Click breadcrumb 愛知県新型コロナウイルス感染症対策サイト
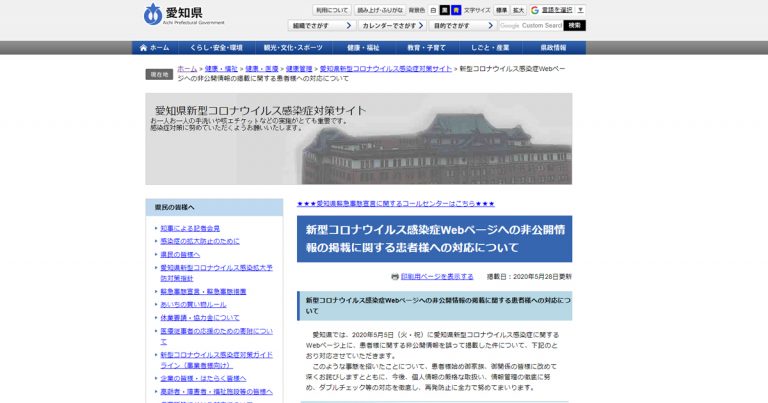The height and width of the screenshot is (403, 768). pos(386,69)
